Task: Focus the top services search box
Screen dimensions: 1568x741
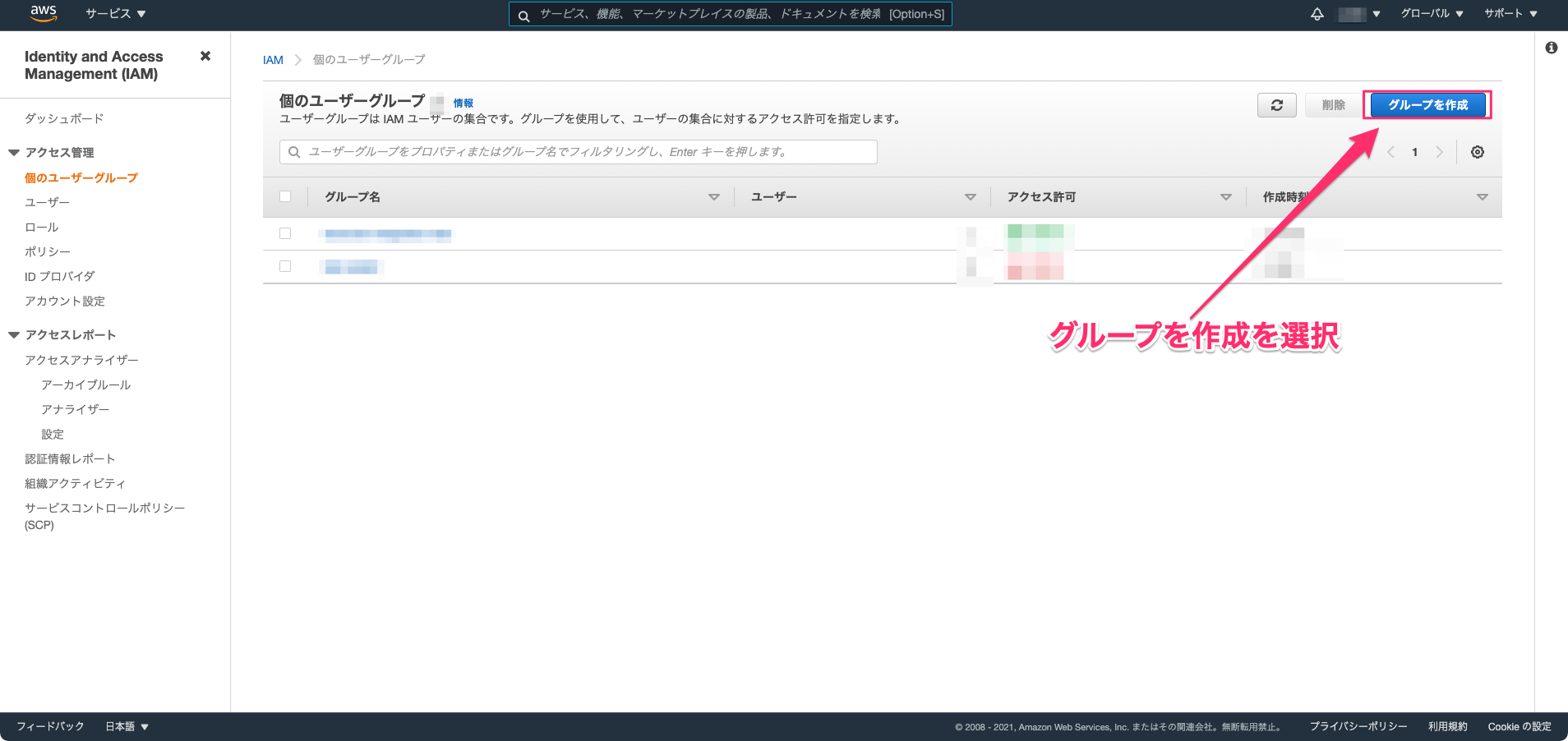Action: pyautogui.click(x=731, y=14)
